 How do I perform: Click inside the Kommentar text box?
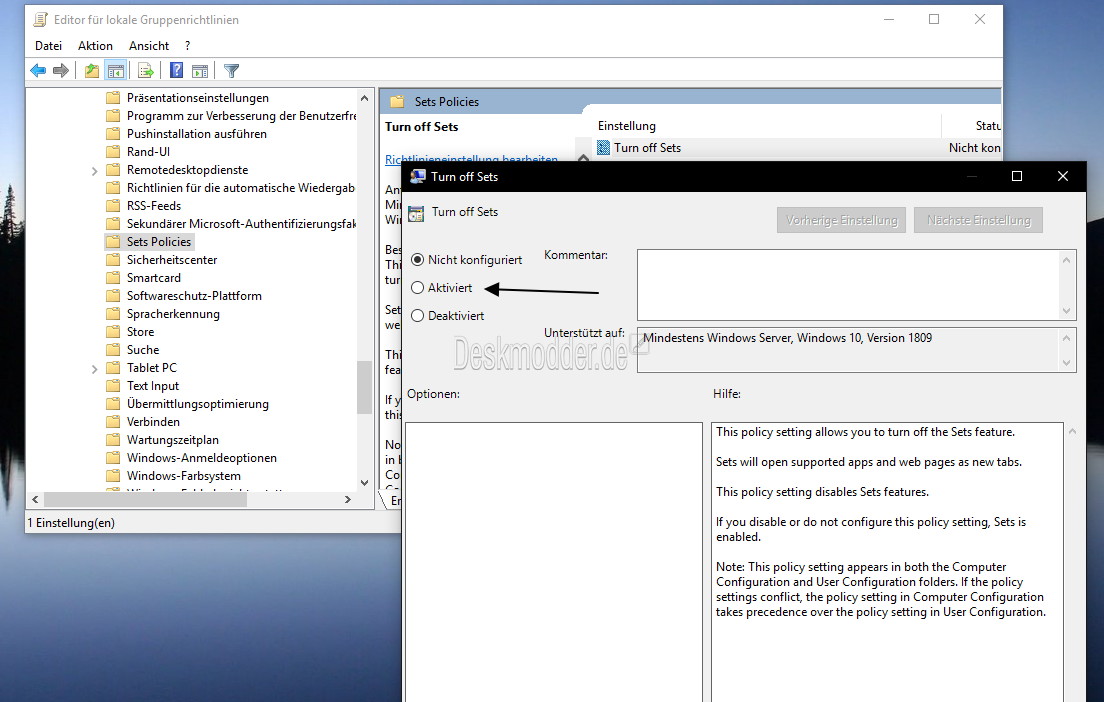(x=848, y=284)
